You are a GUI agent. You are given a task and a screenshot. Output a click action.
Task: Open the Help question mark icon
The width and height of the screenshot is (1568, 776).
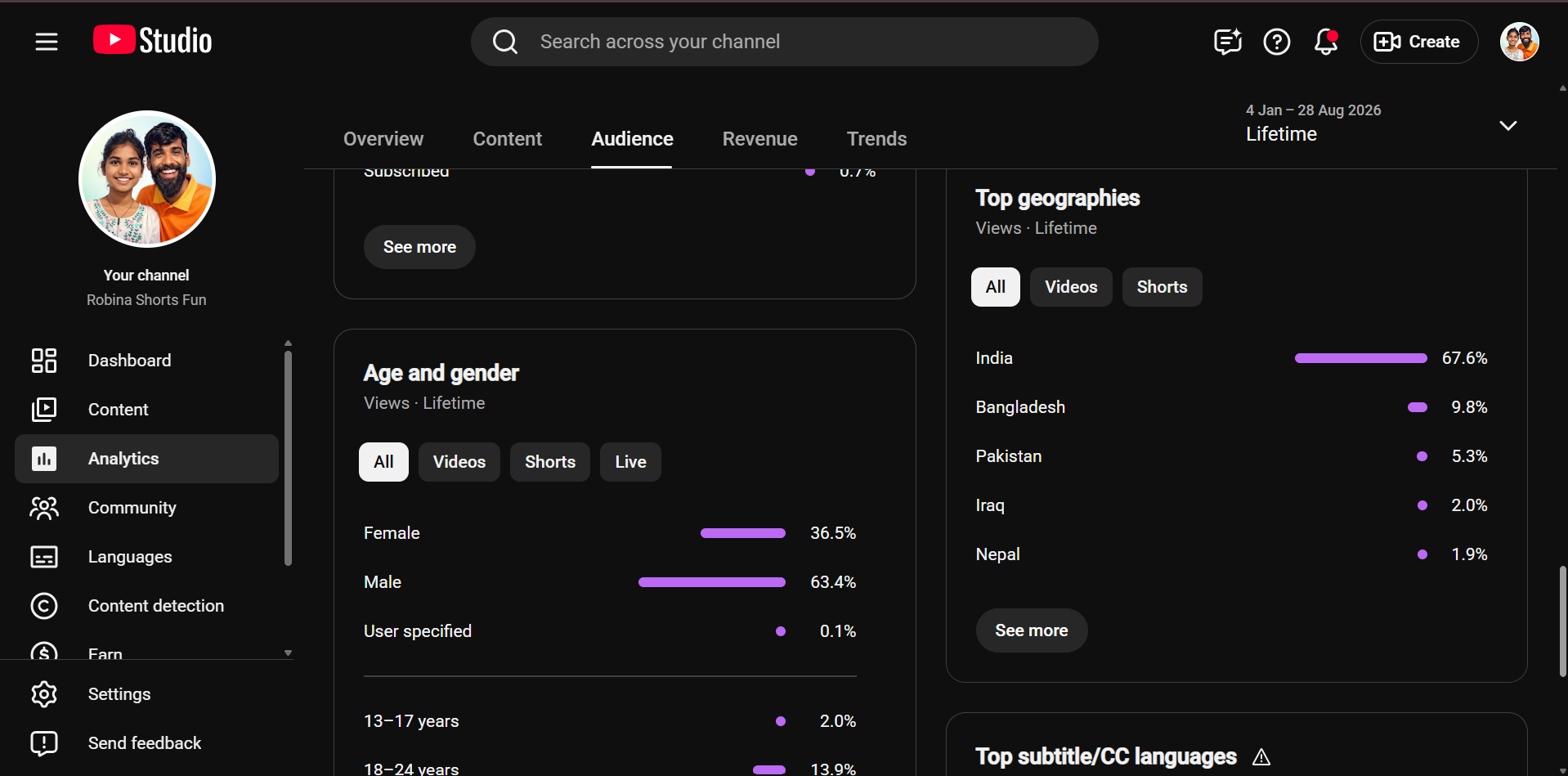click(1277, 42)
